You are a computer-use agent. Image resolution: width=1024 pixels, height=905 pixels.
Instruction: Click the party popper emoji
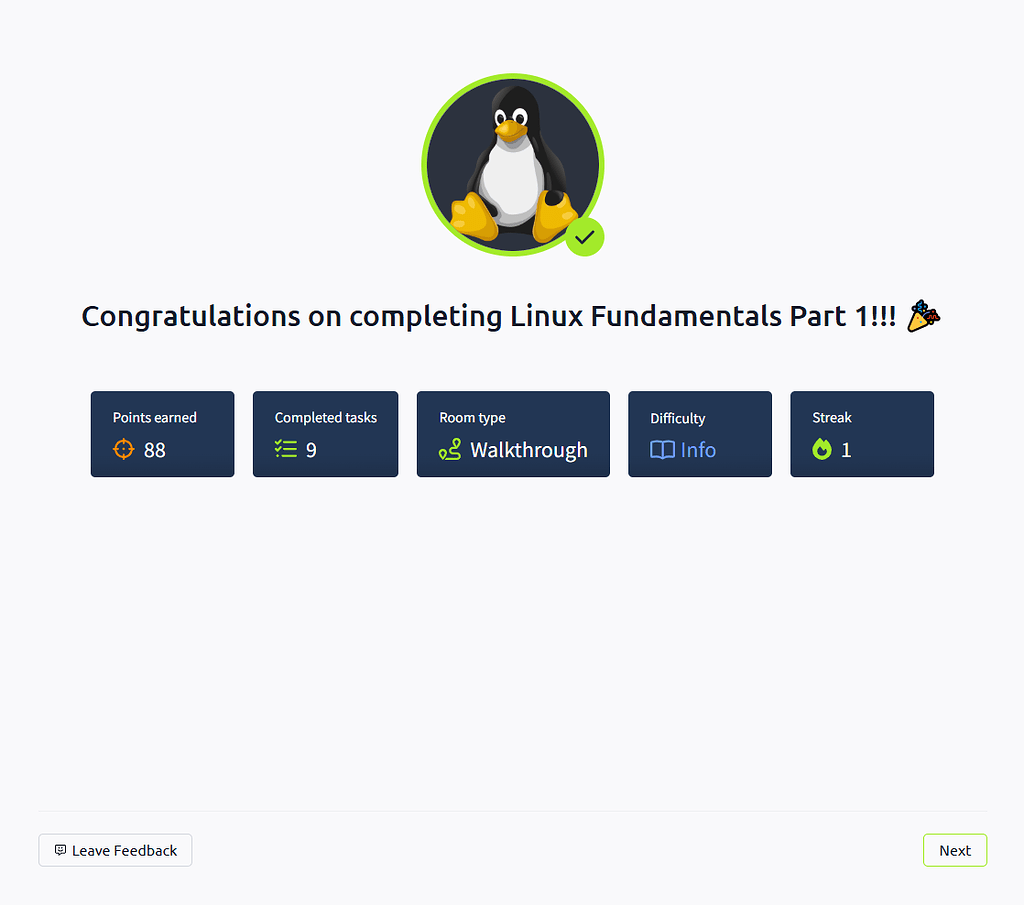923,316
